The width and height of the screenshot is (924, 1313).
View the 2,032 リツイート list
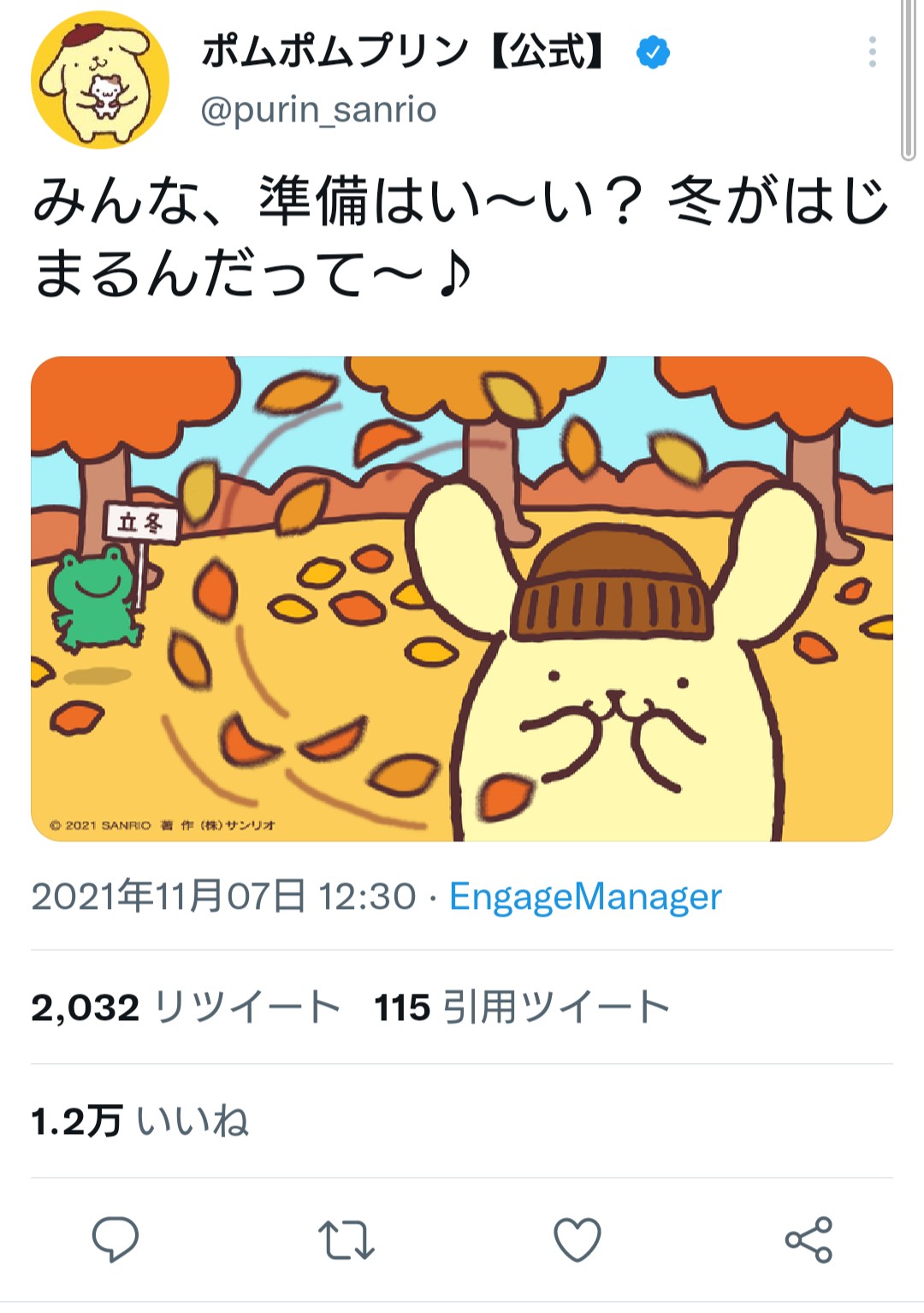pyautogui.click(x=186, y=1007)
